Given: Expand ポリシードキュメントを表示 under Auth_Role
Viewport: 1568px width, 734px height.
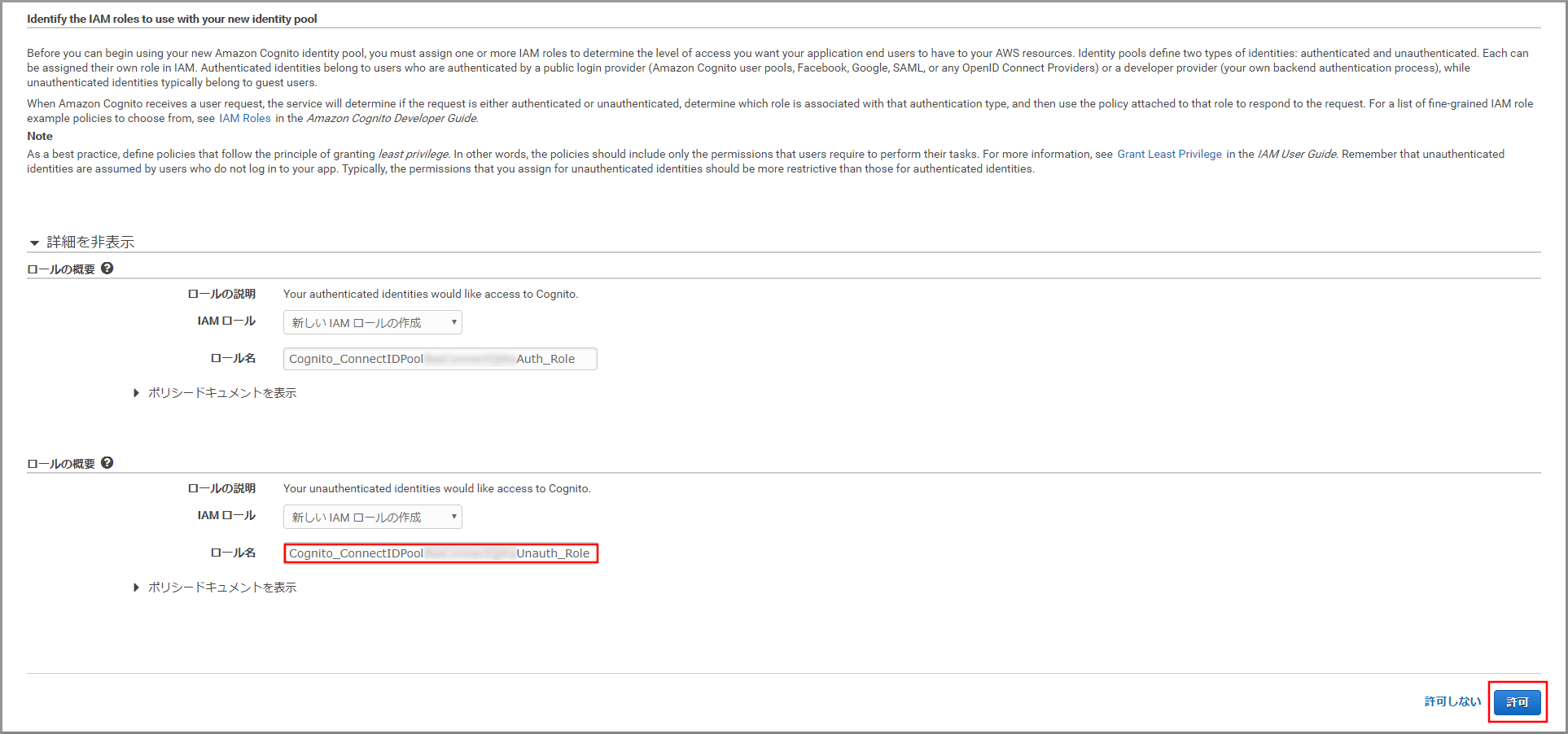Looking at the screenshot, I should (216, 393).
